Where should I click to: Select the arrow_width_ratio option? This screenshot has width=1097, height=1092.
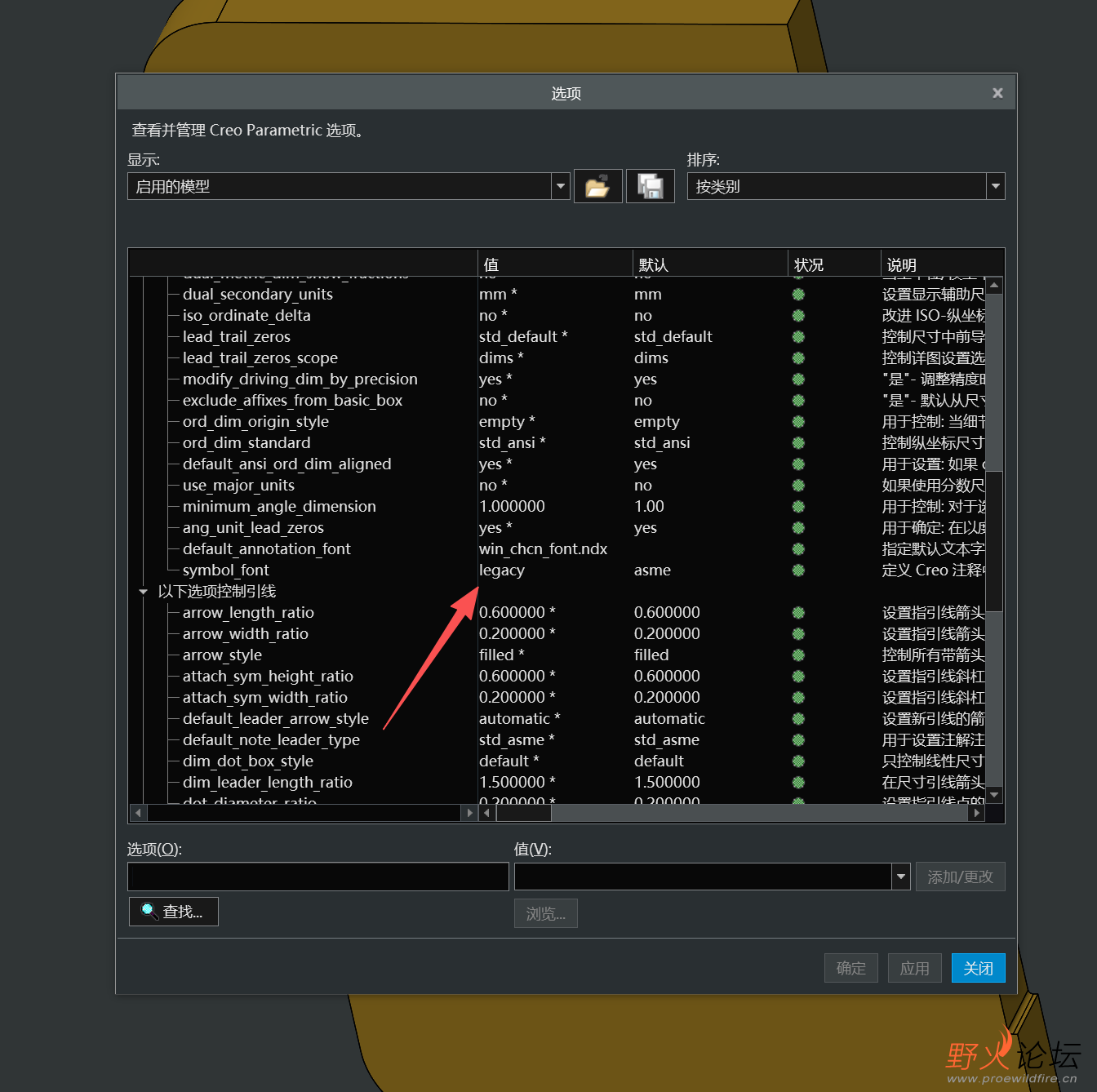coord(246,634)
